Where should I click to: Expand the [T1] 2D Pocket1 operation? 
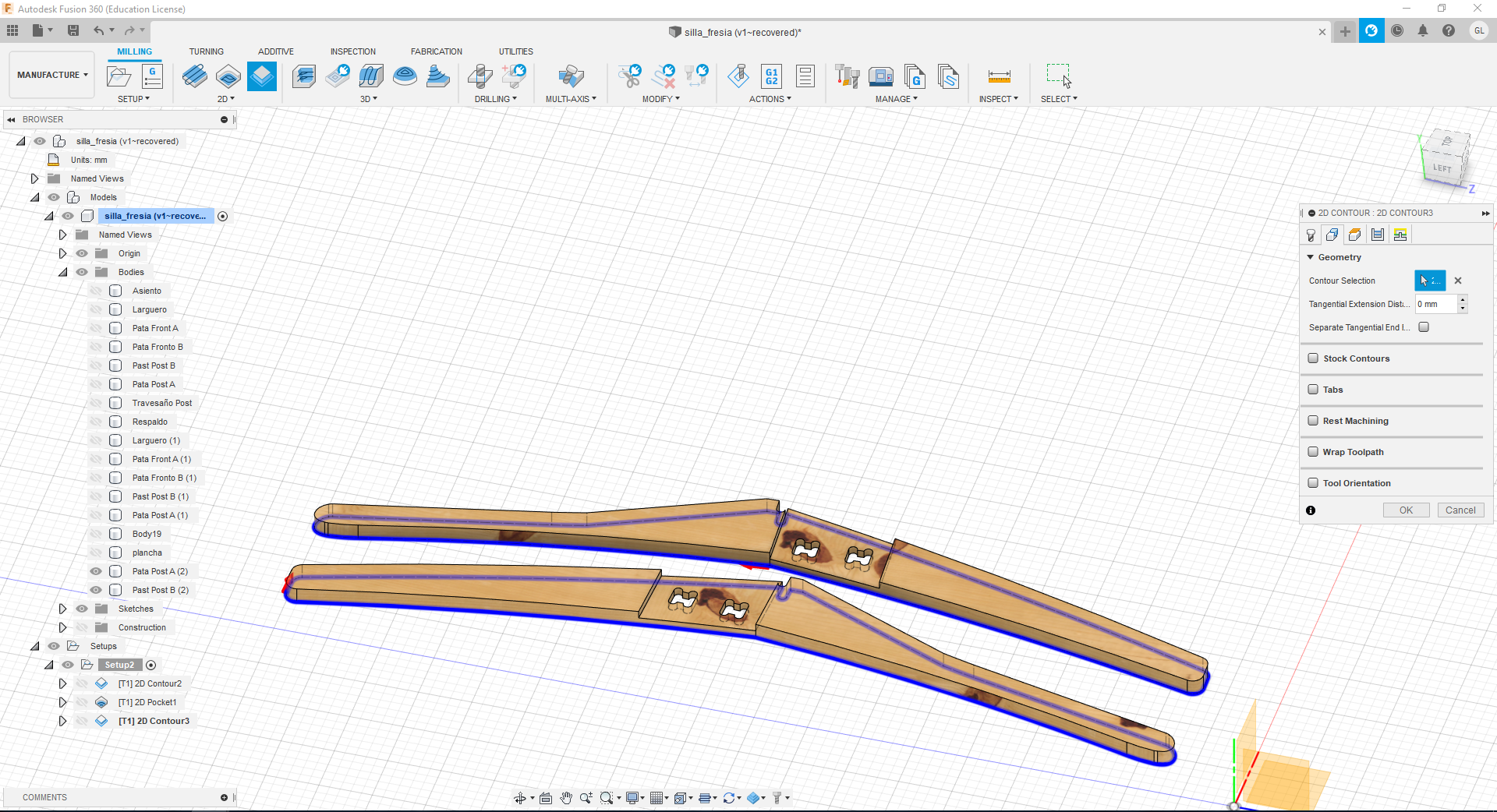(63, 702)
